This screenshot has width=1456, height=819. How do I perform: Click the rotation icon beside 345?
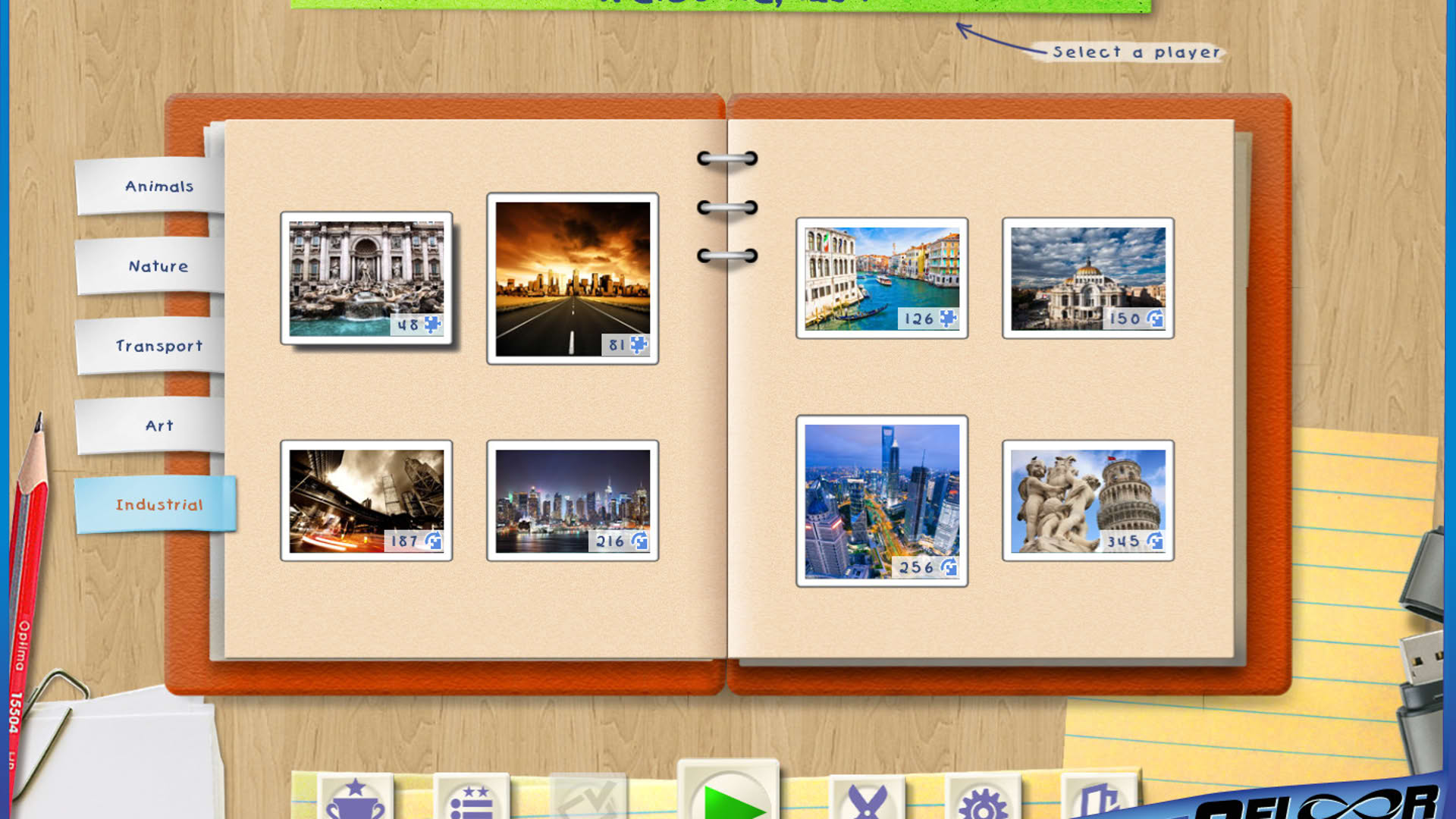[1154, 541]
